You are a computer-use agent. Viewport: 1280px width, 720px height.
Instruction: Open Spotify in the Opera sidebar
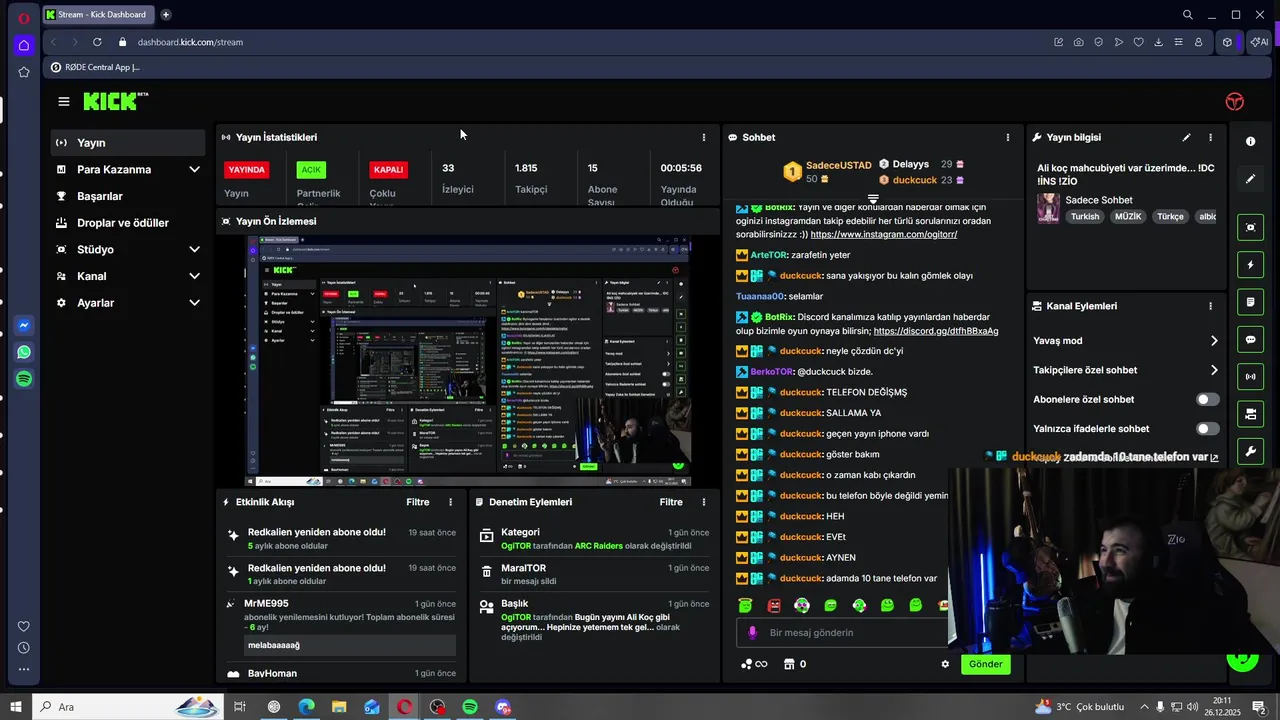tap(24, 379)
